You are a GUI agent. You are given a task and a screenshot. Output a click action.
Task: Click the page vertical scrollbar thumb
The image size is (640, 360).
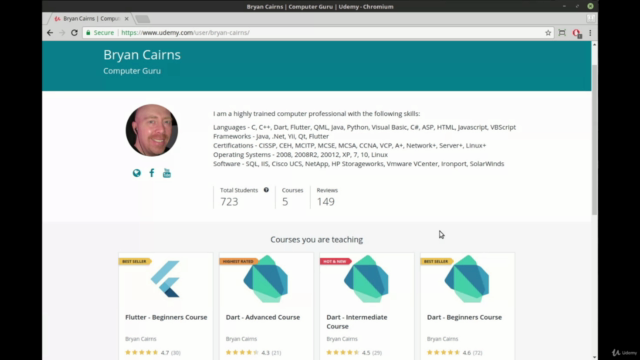(594, 139)
